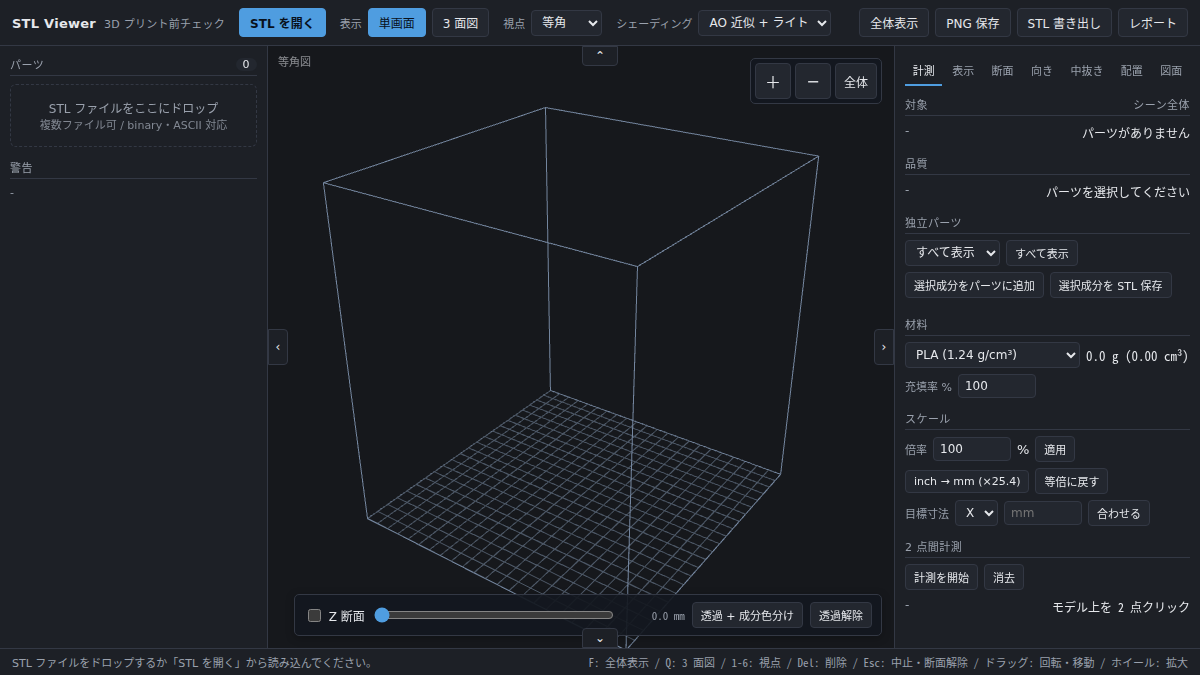
Task: Open the すべて表示 component dropdown
Action: (x=952, y=253)
